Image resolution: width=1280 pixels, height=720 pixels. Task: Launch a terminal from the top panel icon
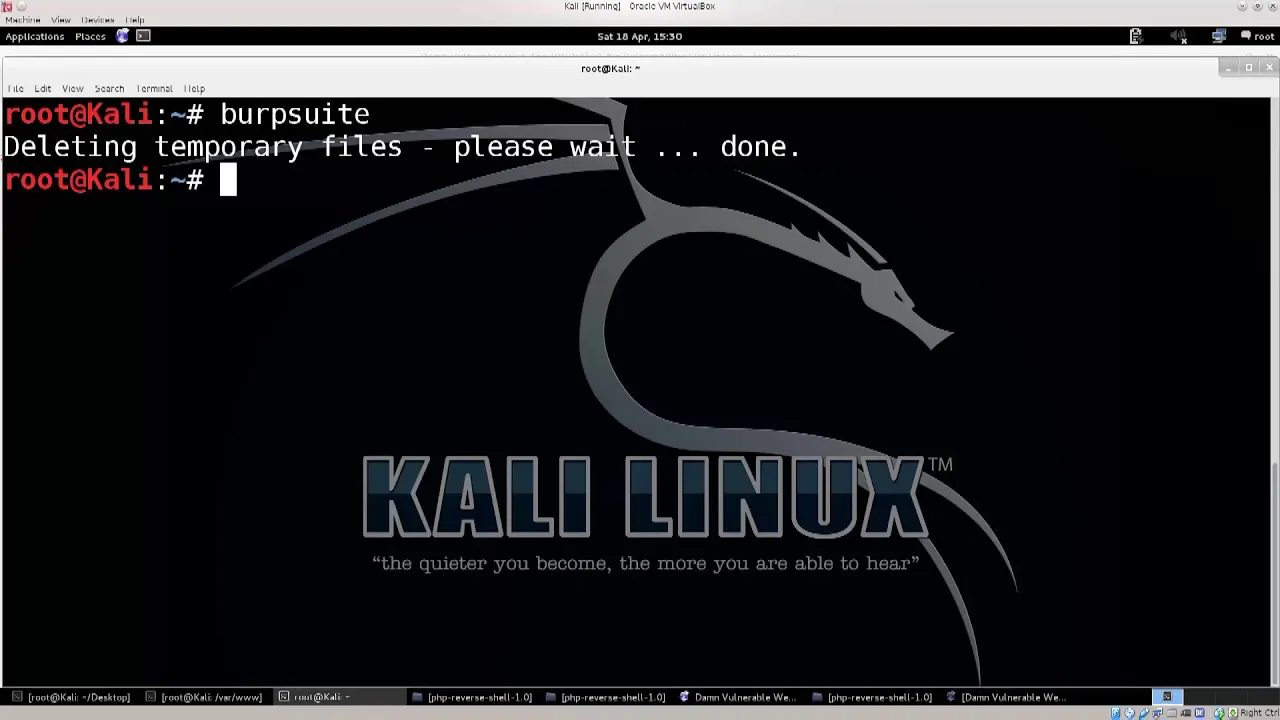tap(143, 36)
